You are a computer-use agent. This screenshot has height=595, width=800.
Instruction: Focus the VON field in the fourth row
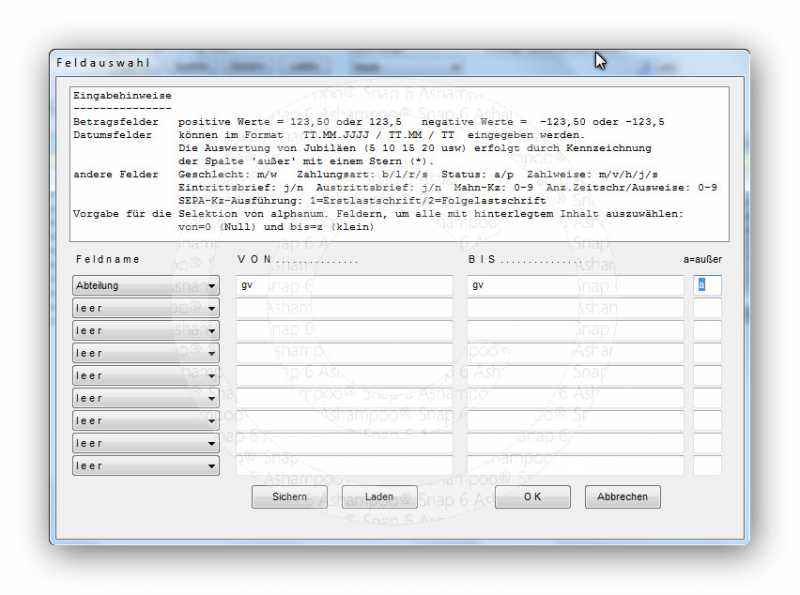(344, 353)
